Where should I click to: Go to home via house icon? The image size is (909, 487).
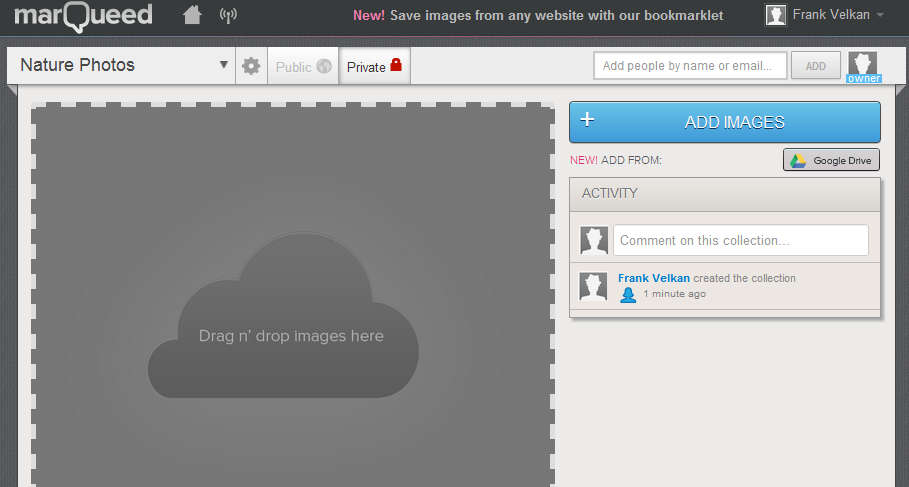point(192,15)
